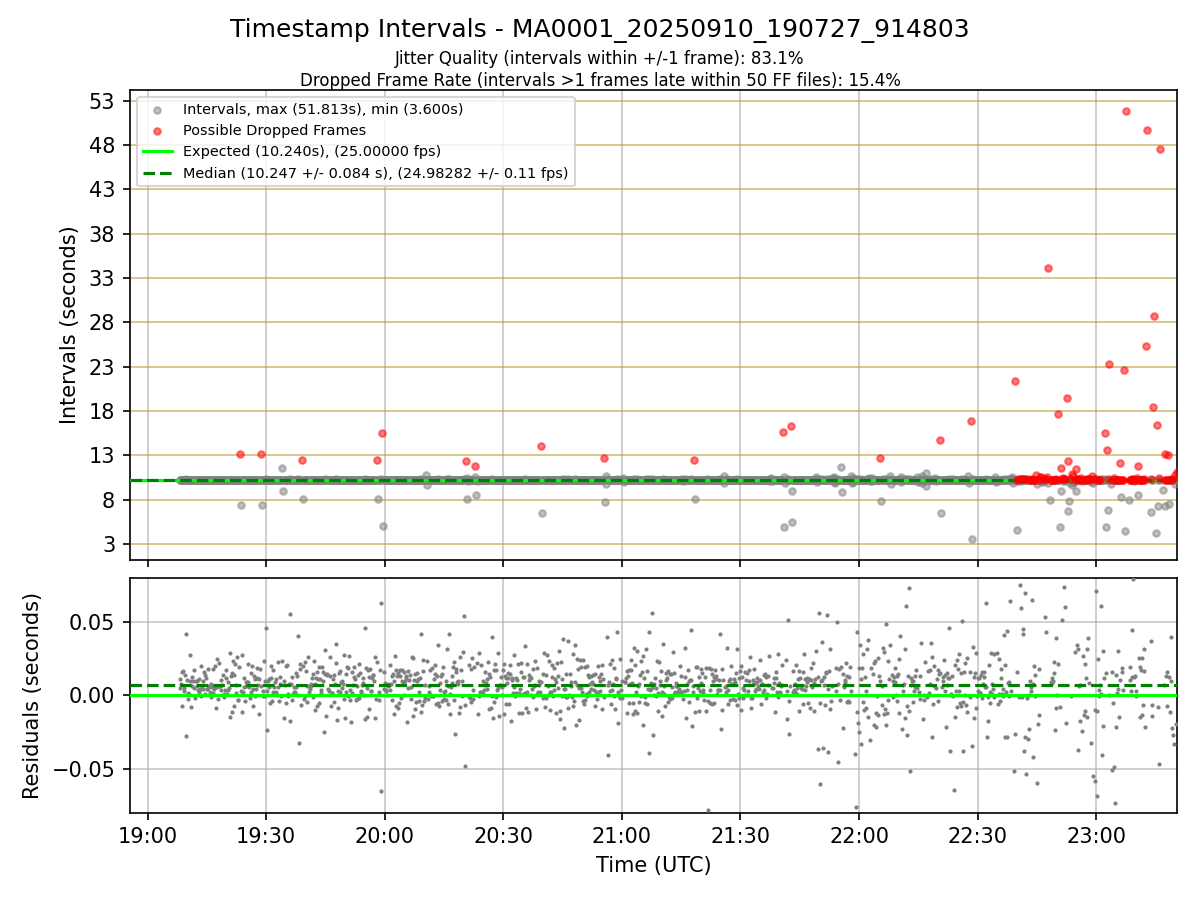Click legend entry 'Possible Dropped Frames'
1200x900 pixels.
[x=274, y=130]
